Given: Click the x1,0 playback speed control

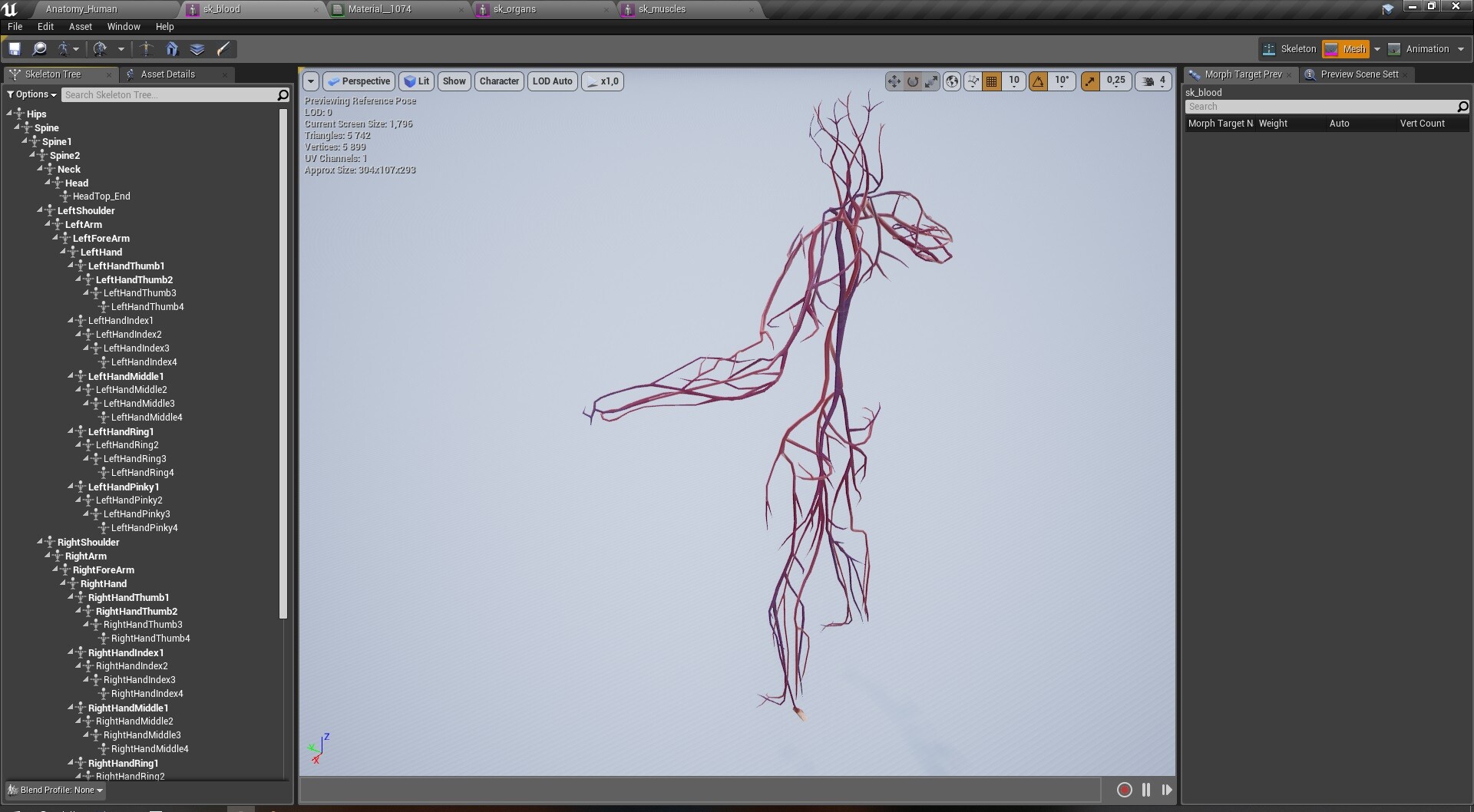Looking at the screenshot, I should pos(603,81).
